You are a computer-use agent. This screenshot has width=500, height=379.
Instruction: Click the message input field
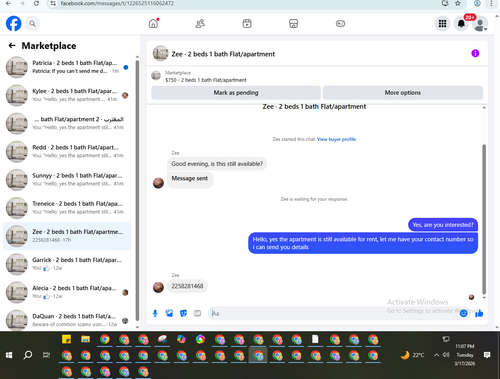333,313
